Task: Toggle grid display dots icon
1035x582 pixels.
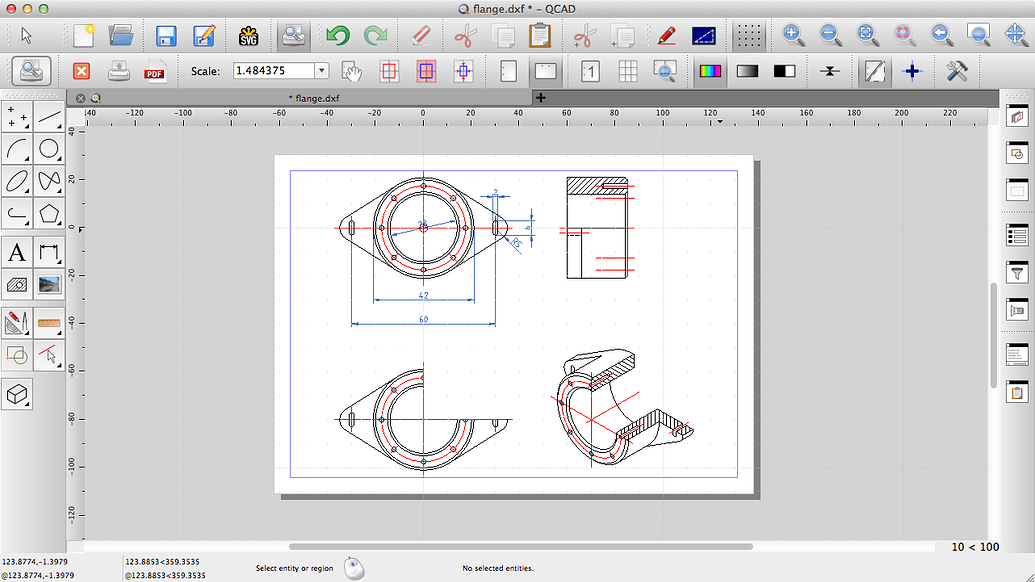Action: coord(749,35)
